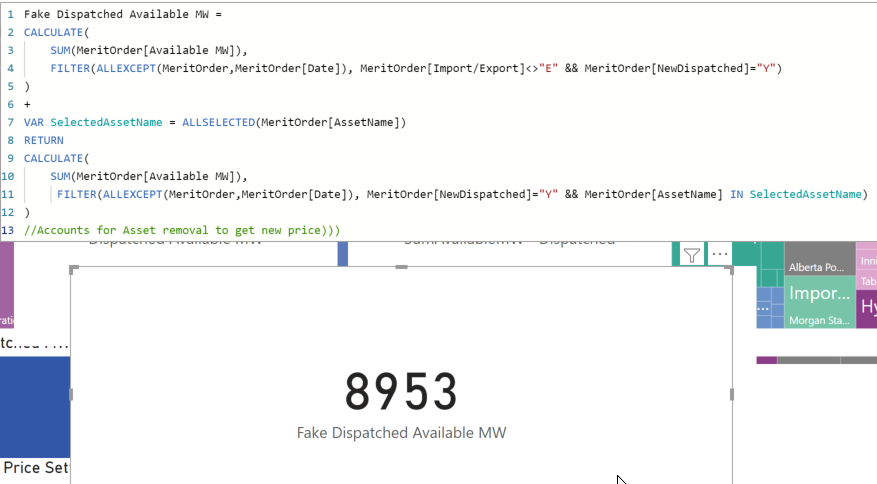Select the Alberta Po... treemap tile
Screen dimensions: 877x484
pos(820,259)
